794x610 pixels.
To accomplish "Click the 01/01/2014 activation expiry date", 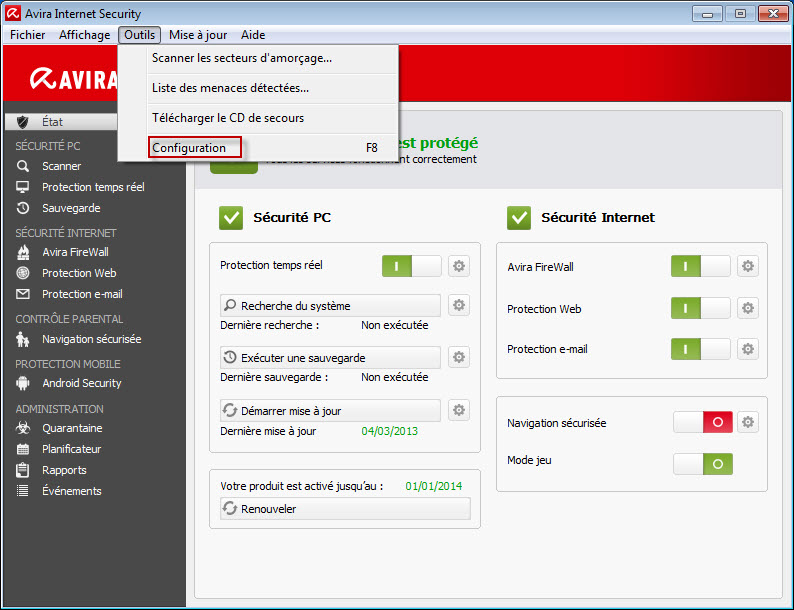I will click(x=433, y=486).
